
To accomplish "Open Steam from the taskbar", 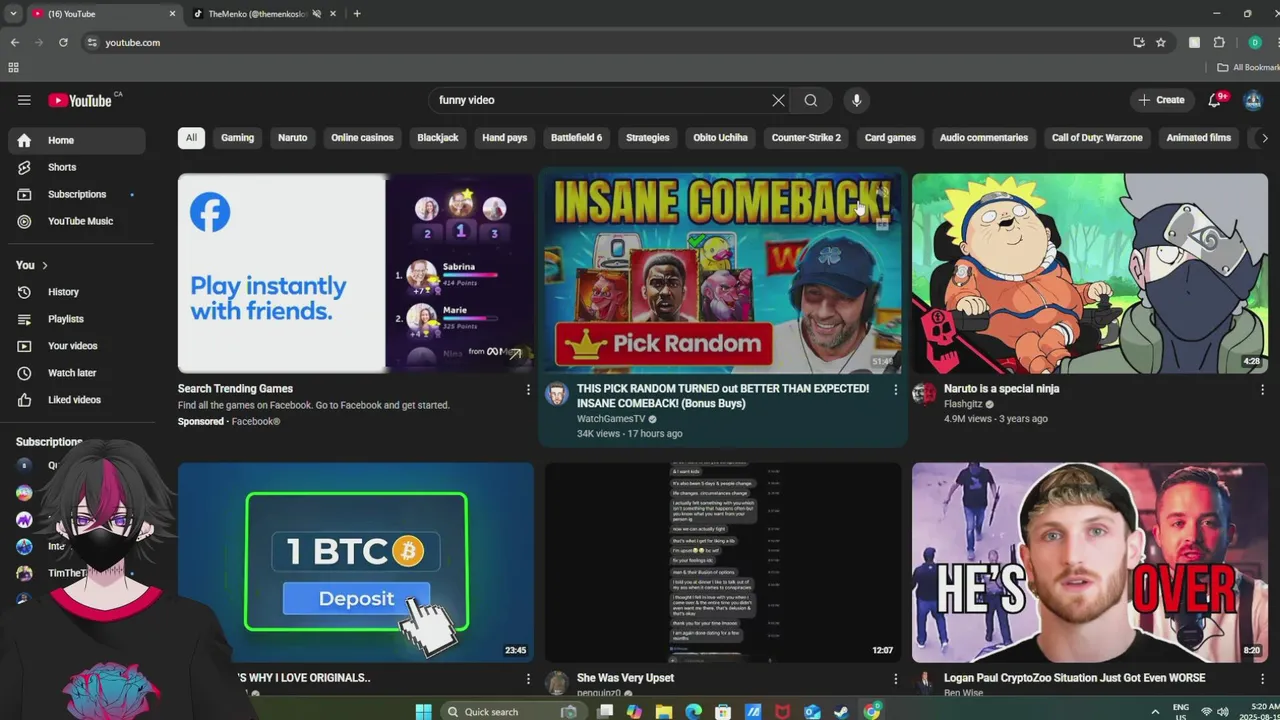I will click(x=842, y=712).
